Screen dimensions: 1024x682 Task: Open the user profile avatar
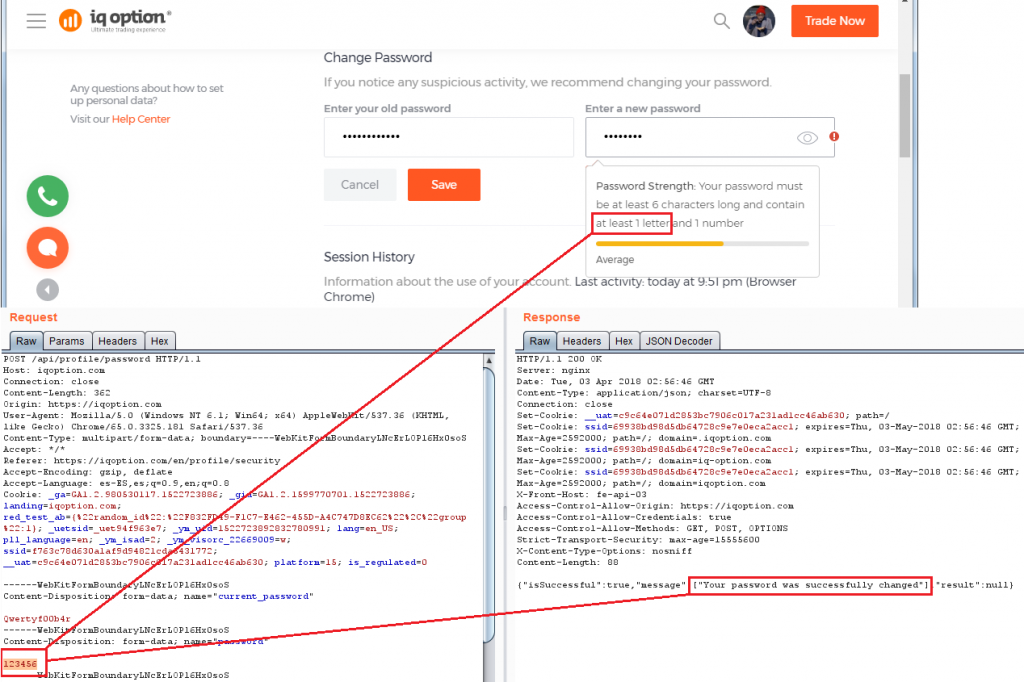click(x=759, y=21)
